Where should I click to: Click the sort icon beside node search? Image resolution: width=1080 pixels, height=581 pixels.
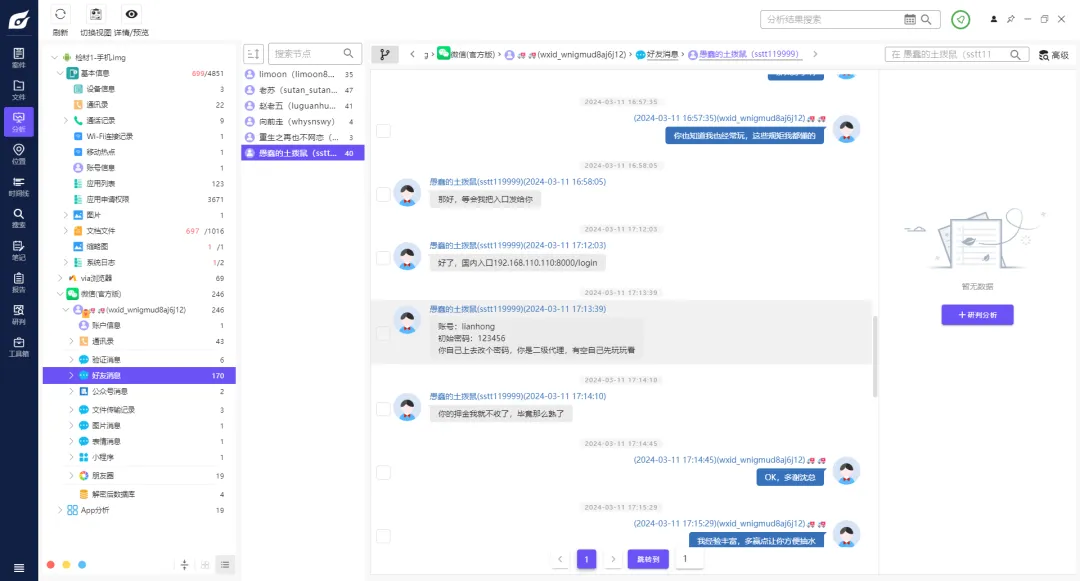pos(254,54)
